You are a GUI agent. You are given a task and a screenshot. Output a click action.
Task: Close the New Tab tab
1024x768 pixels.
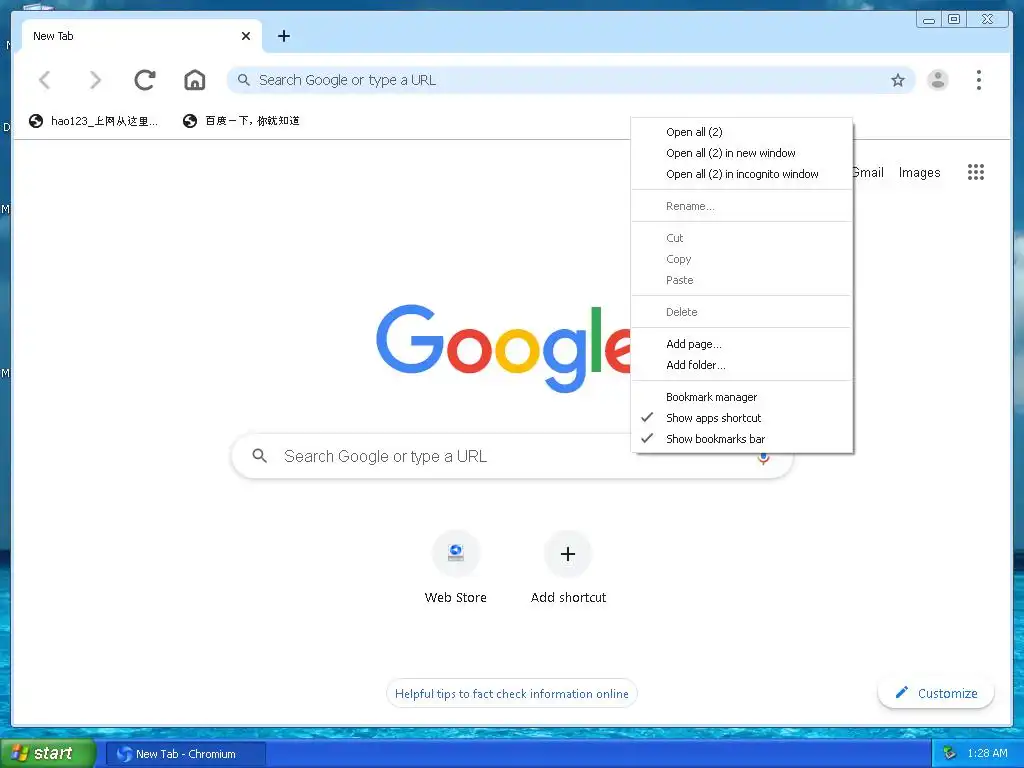click(246, 36)
